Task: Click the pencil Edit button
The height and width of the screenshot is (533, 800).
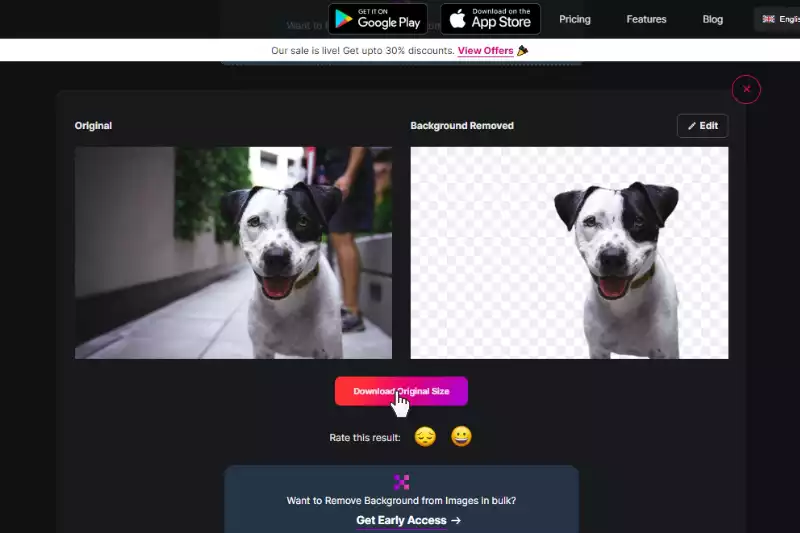Action: pos(703,126)
